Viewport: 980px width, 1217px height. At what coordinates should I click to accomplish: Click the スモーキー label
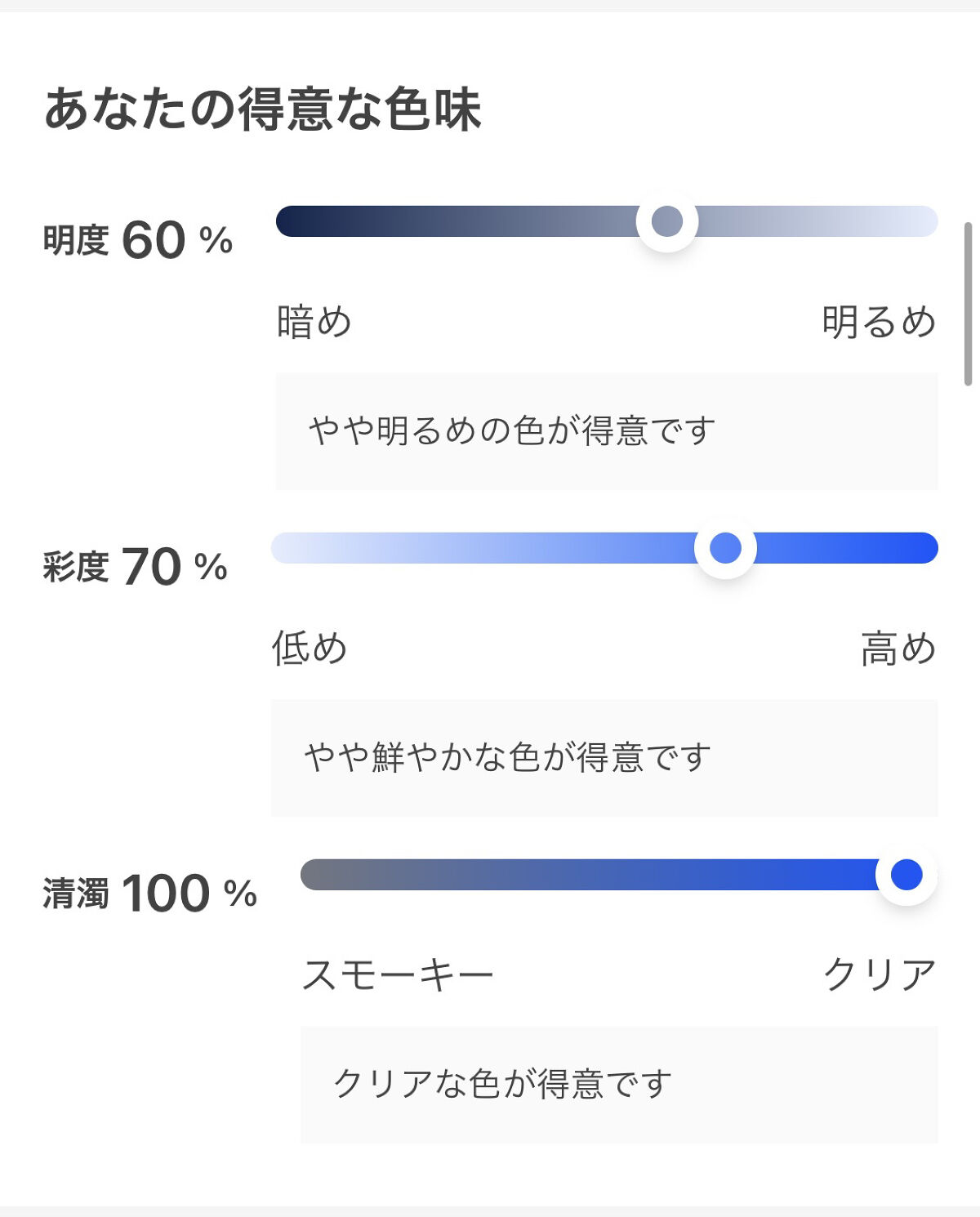click(x=398, y=975)
